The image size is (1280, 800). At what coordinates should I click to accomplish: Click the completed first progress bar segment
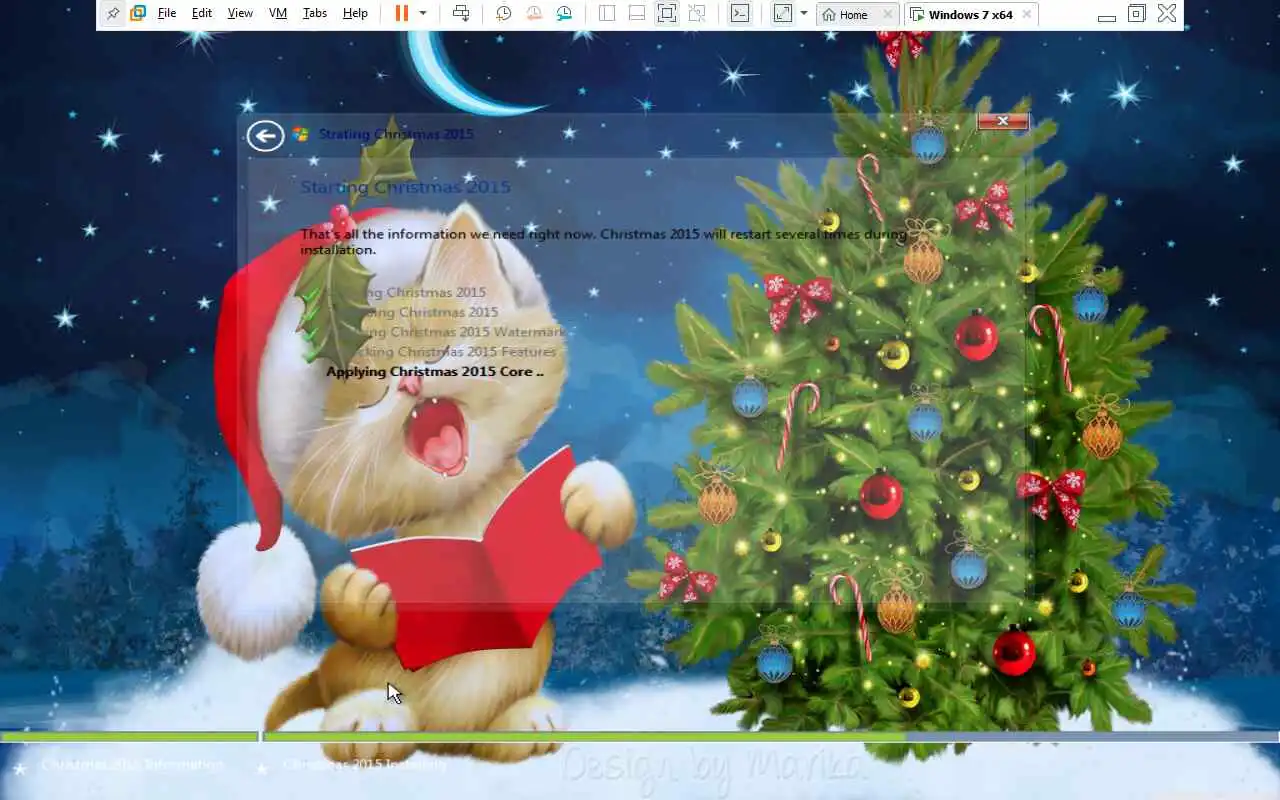click(x=129, y=737)
